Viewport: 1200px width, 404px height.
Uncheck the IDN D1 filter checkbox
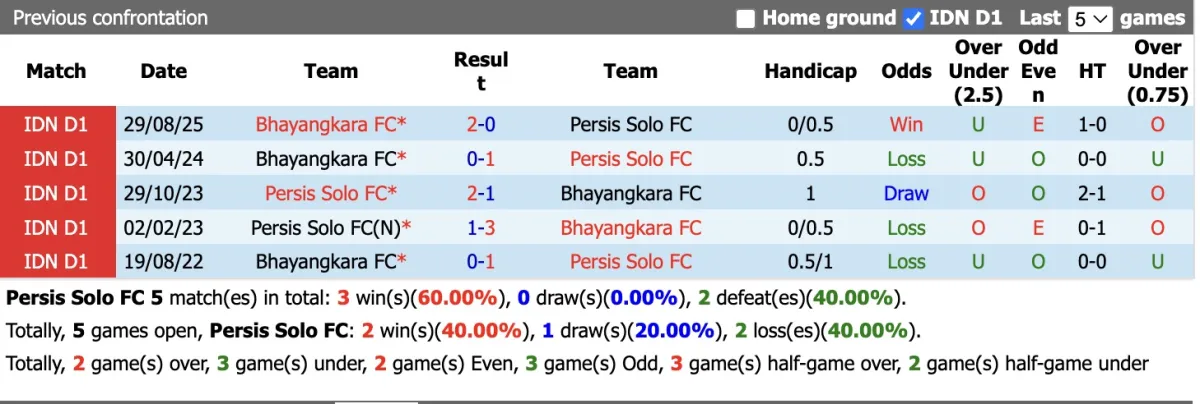pos(912,19)
